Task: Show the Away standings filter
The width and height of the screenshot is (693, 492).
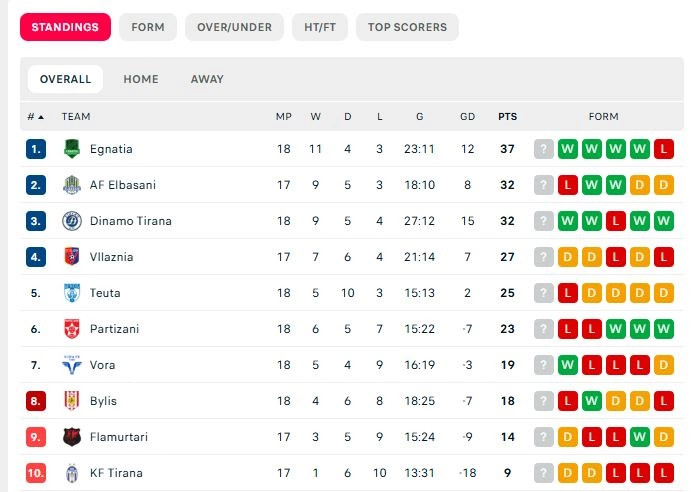Action: click(x=207, y=79)
